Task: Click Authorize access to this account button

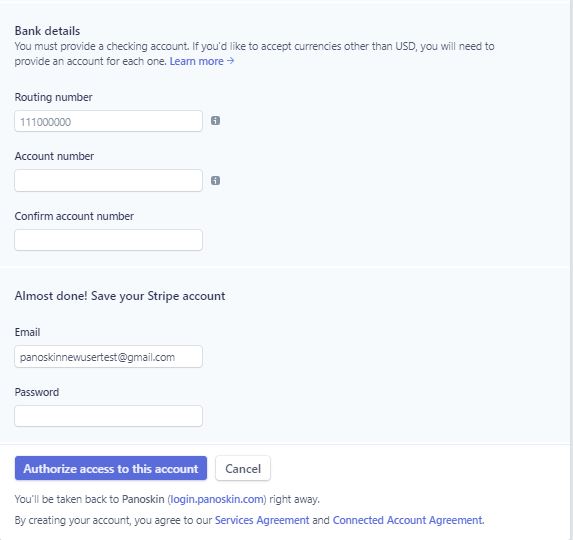Action: (111, 468)
